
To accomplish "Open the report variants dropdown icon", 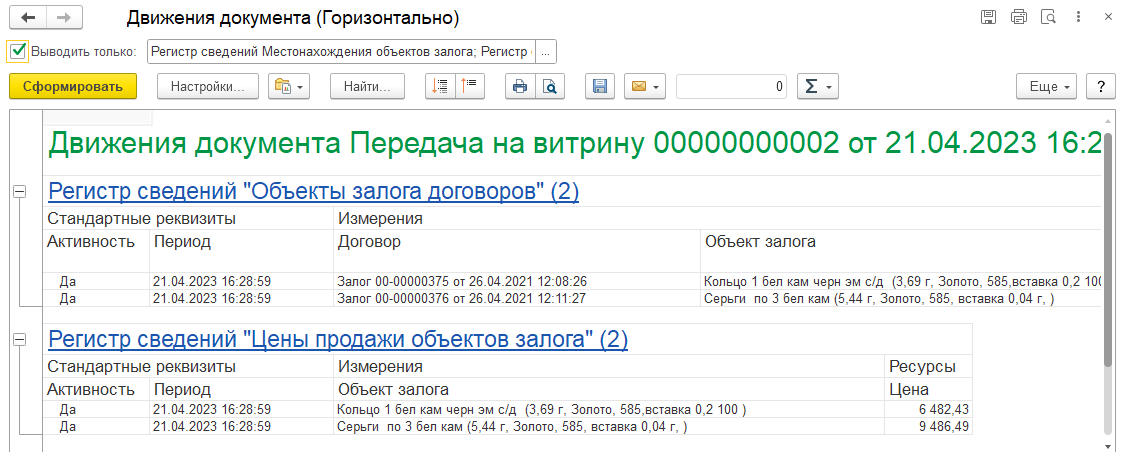I will (288, 86).
